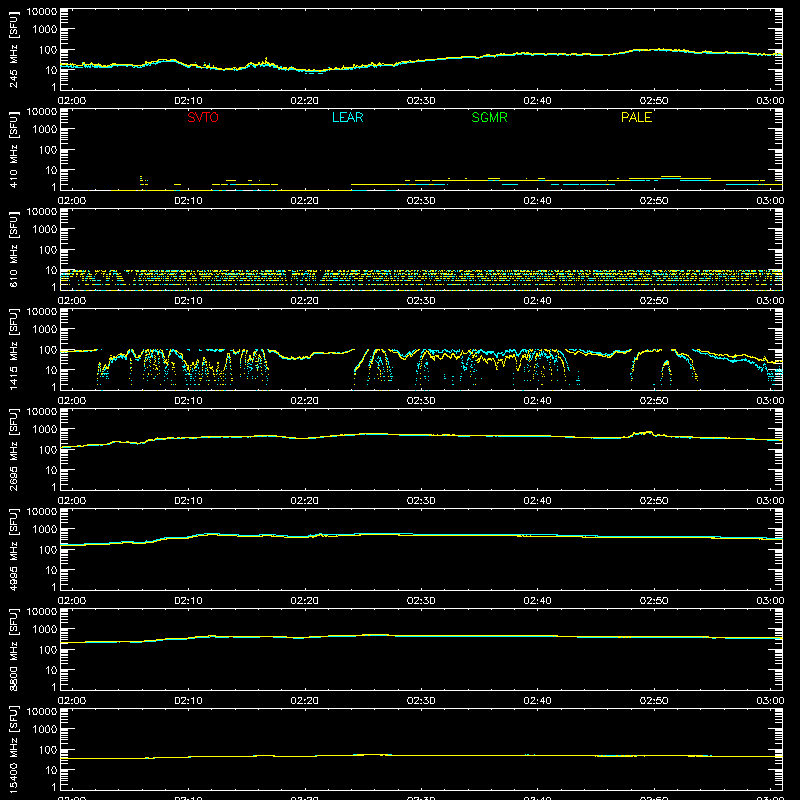Viewport: 800px width, 800px height.
Task: Select the 15400 MHz [SFU] axis title
Action: tap(13, 749)
